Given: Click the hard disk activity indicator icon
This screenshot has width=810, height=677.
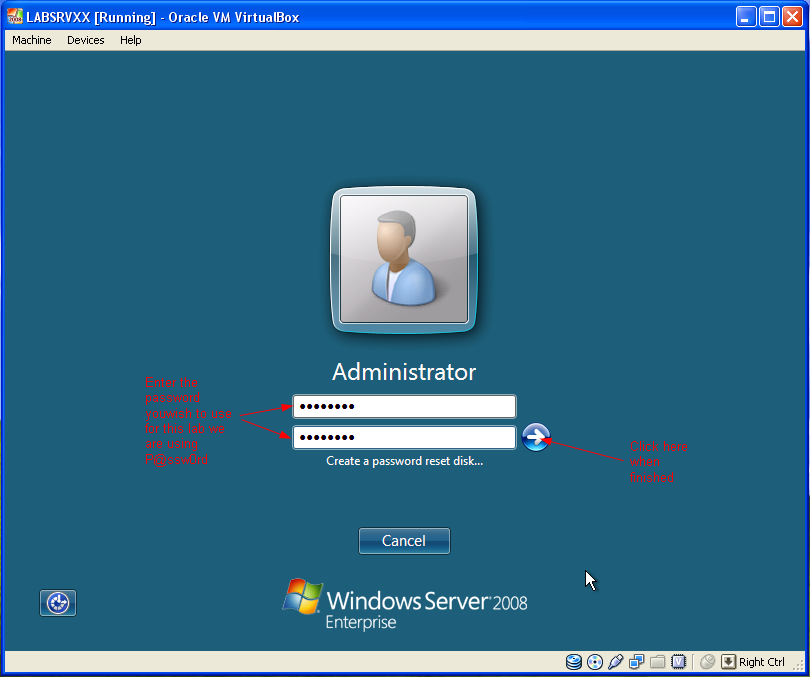Looking at the screenshot, I should pos(573,662).
